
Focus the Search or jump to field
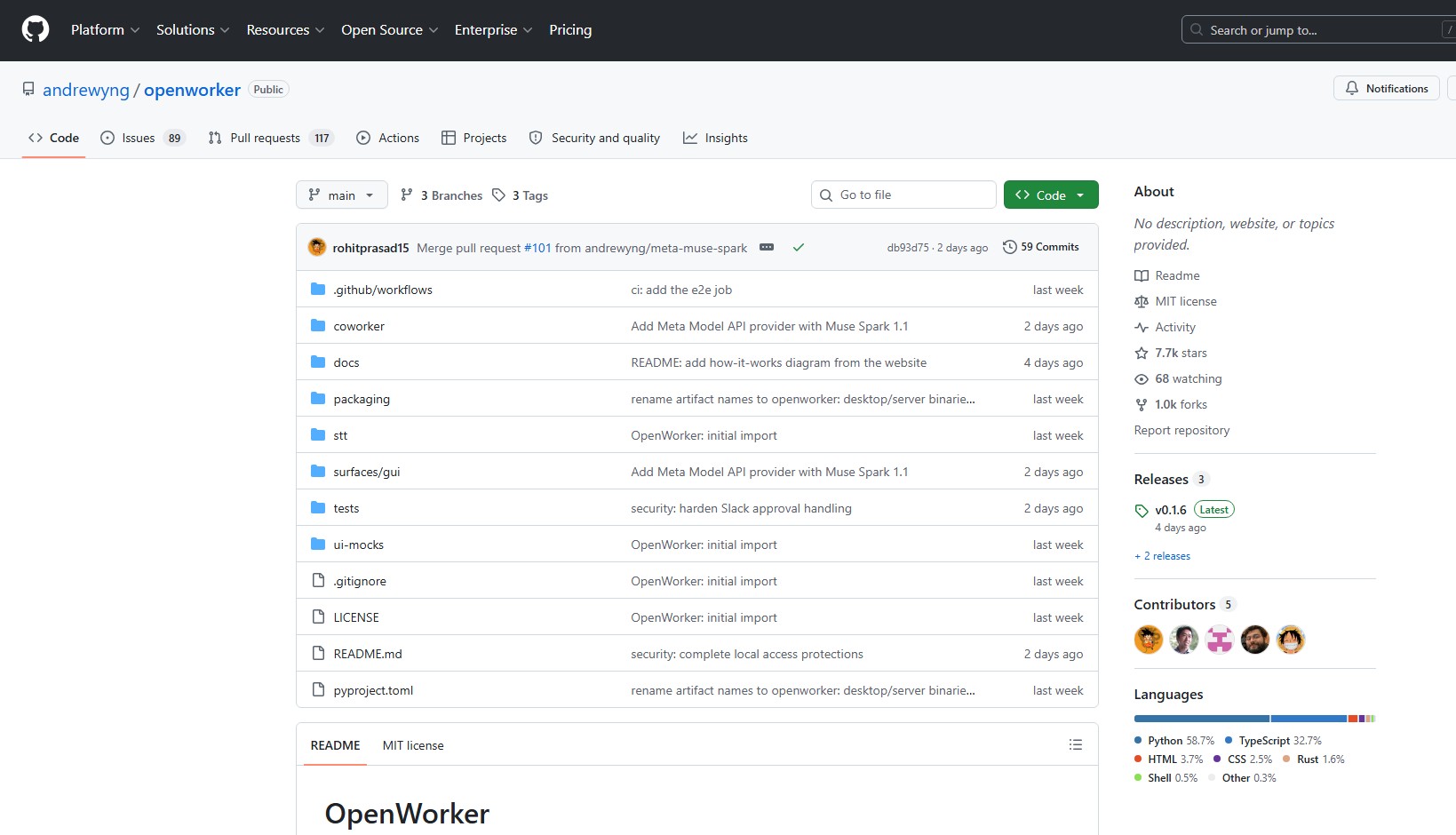1319,29
